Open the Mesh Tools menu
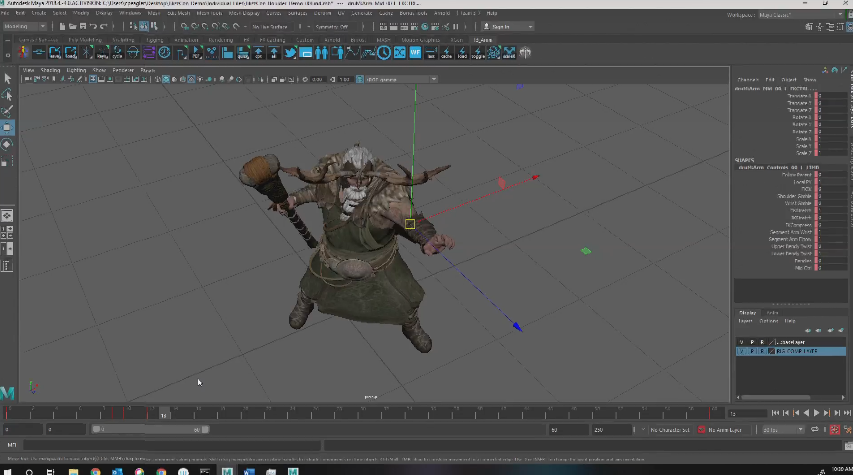This screenshot has width=853, height=475. click(209, 13)
